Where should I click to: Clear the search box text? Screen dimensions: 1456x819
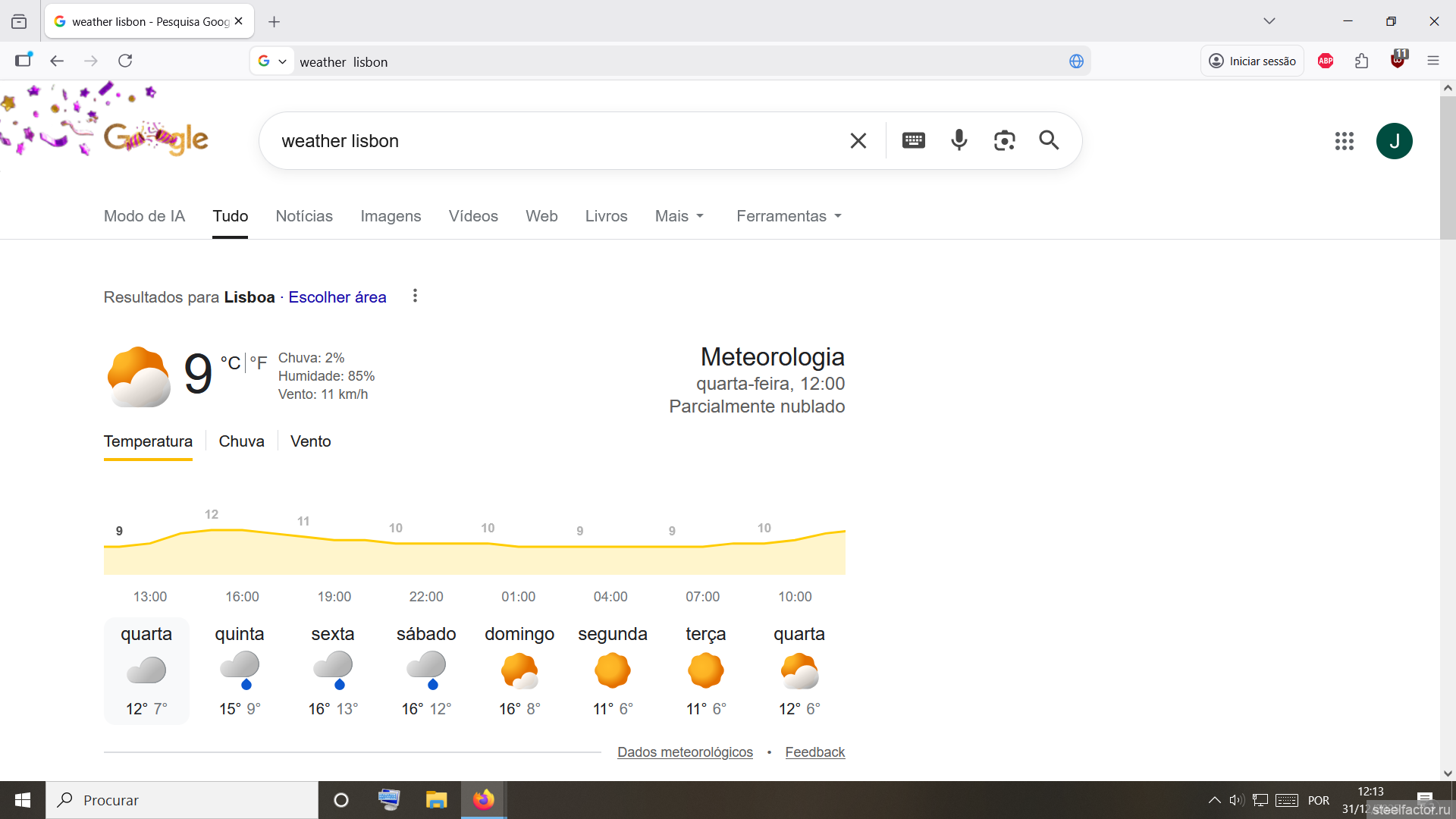(x=858, y=141)
